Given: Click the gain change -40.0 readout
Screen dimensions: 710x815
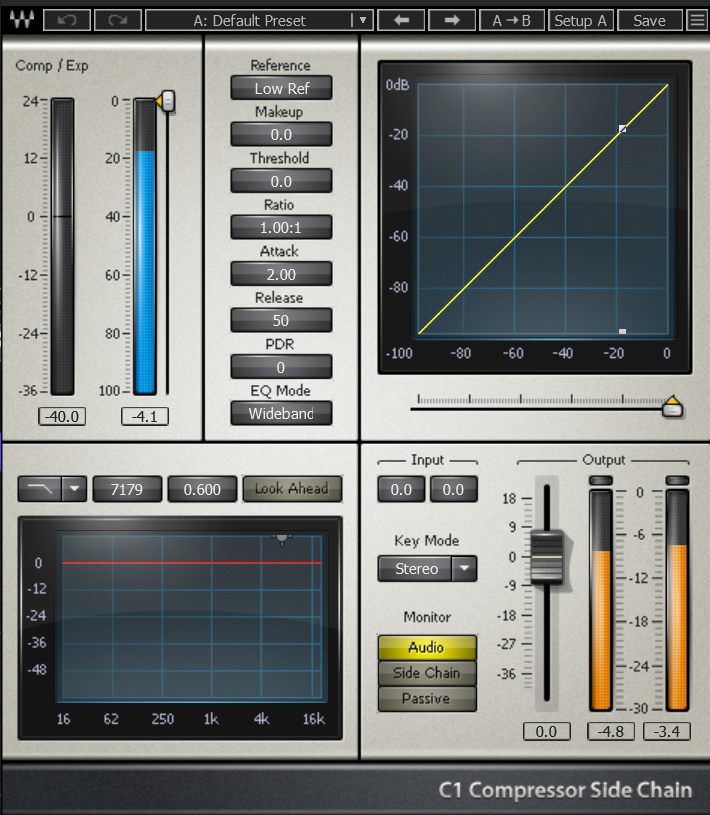Looking at the screenshot, I should pos(62,416).
